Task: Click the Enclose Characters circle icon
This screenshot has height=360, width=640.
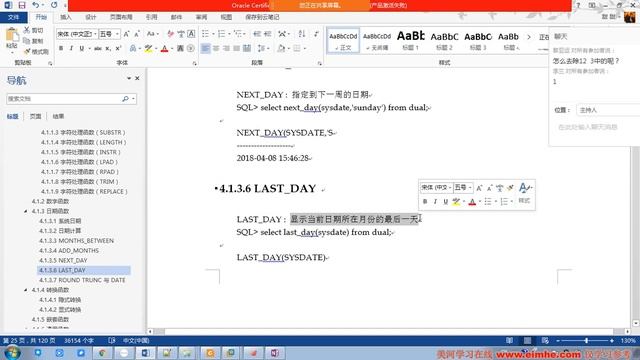Action: [191, 48]
